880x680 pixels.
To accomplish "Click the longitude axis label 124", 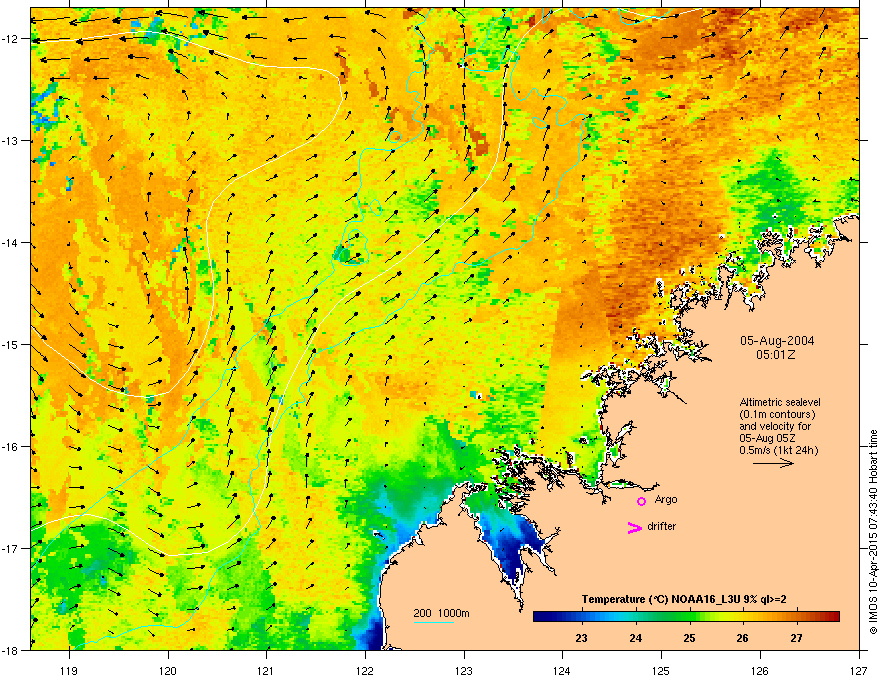I will [x=562, y=670].
